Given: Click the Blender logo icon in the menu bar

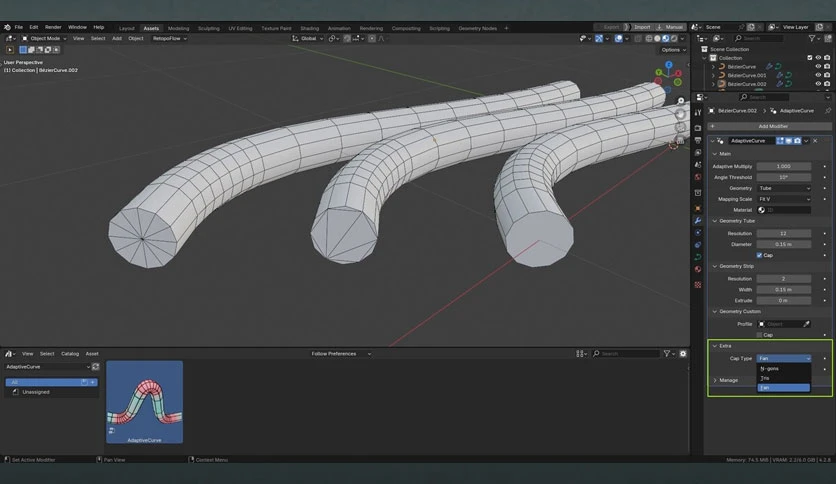Looking at the screenshot, I should (x=7, y=27).
